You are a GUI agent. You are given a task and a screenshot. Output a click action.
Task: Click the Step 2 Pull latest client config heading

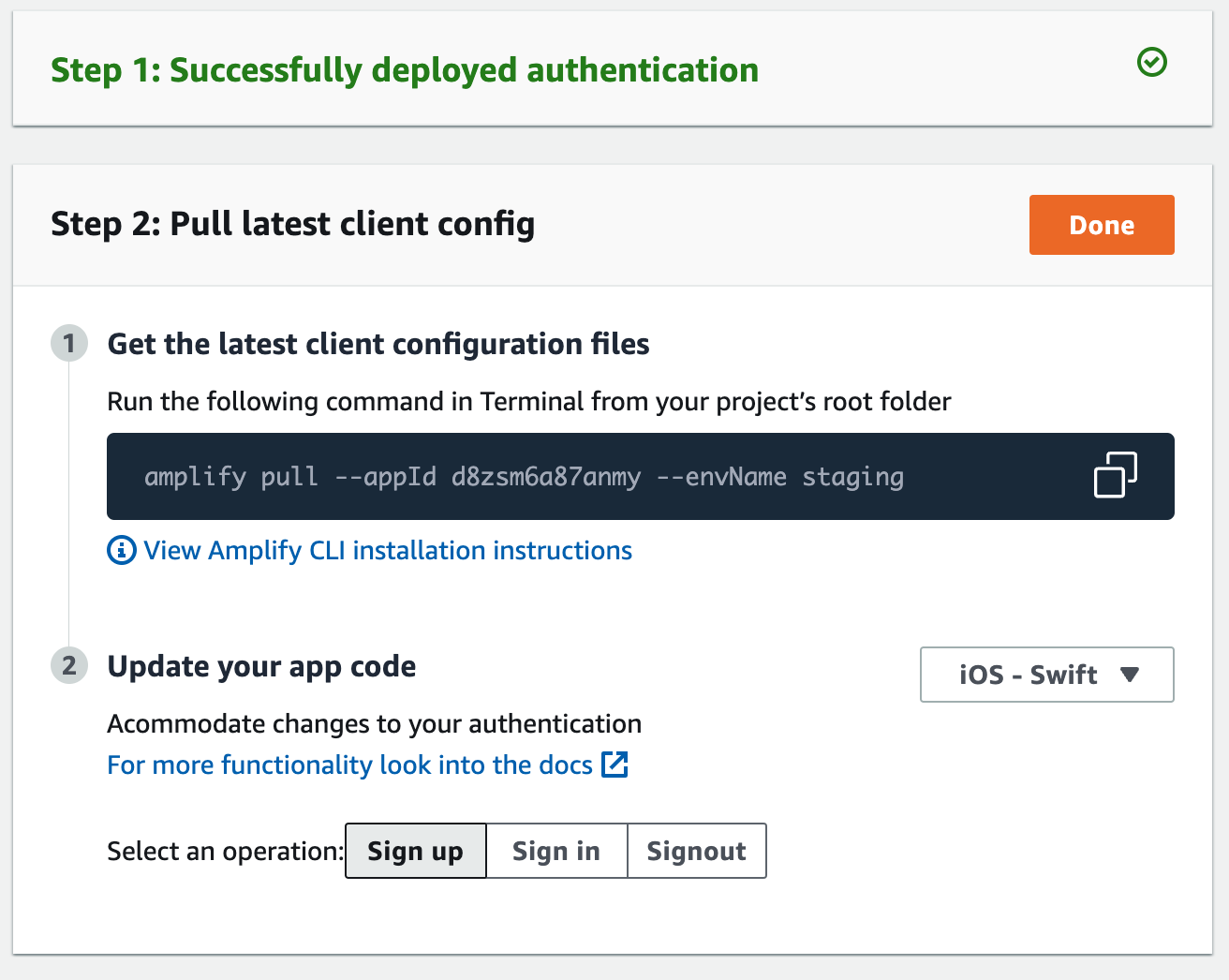point(293,224)
